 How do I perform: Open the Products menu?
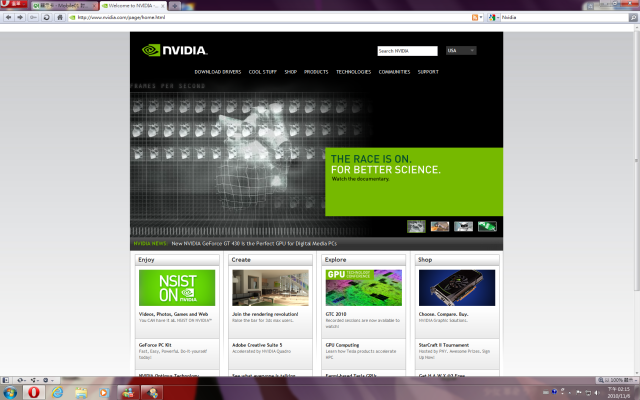(x=316, y=72)
